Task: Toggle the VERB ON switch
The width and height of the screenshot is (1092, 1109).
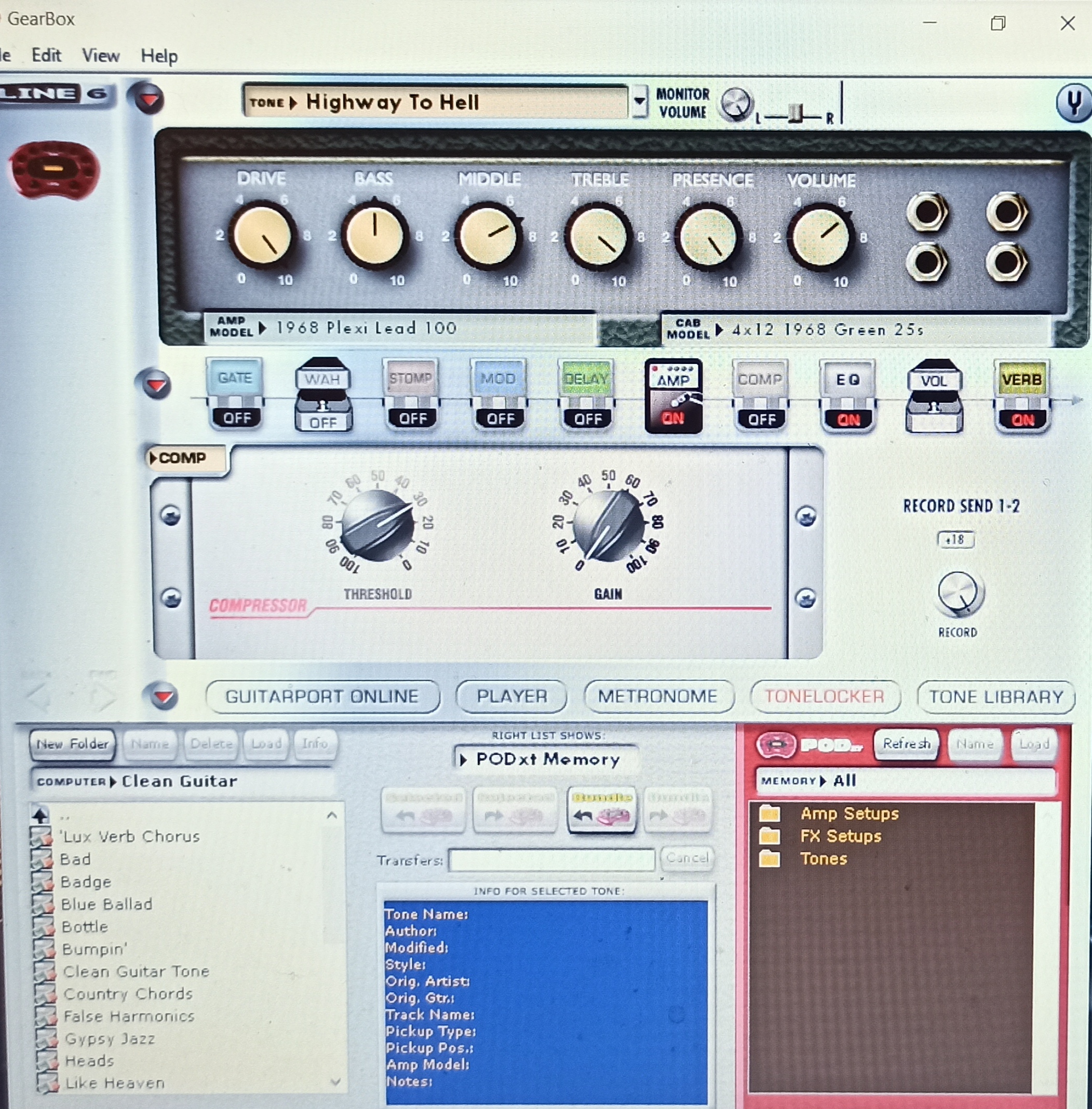Action: (x=1023, y=420)
